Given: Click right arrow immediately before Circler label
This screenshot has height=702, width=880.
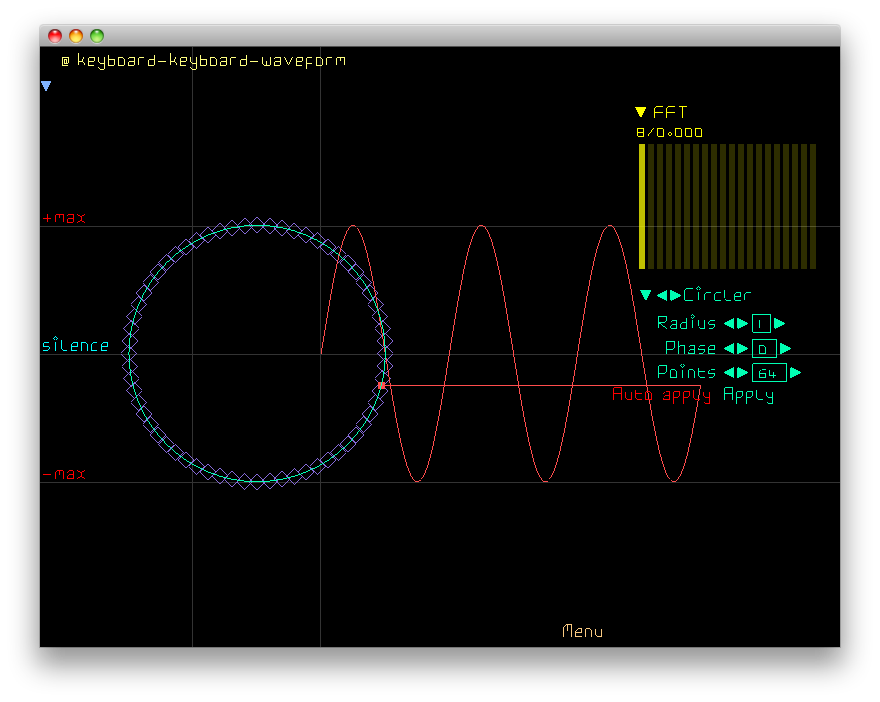Looking at the screenshot, I should point(675,295).
